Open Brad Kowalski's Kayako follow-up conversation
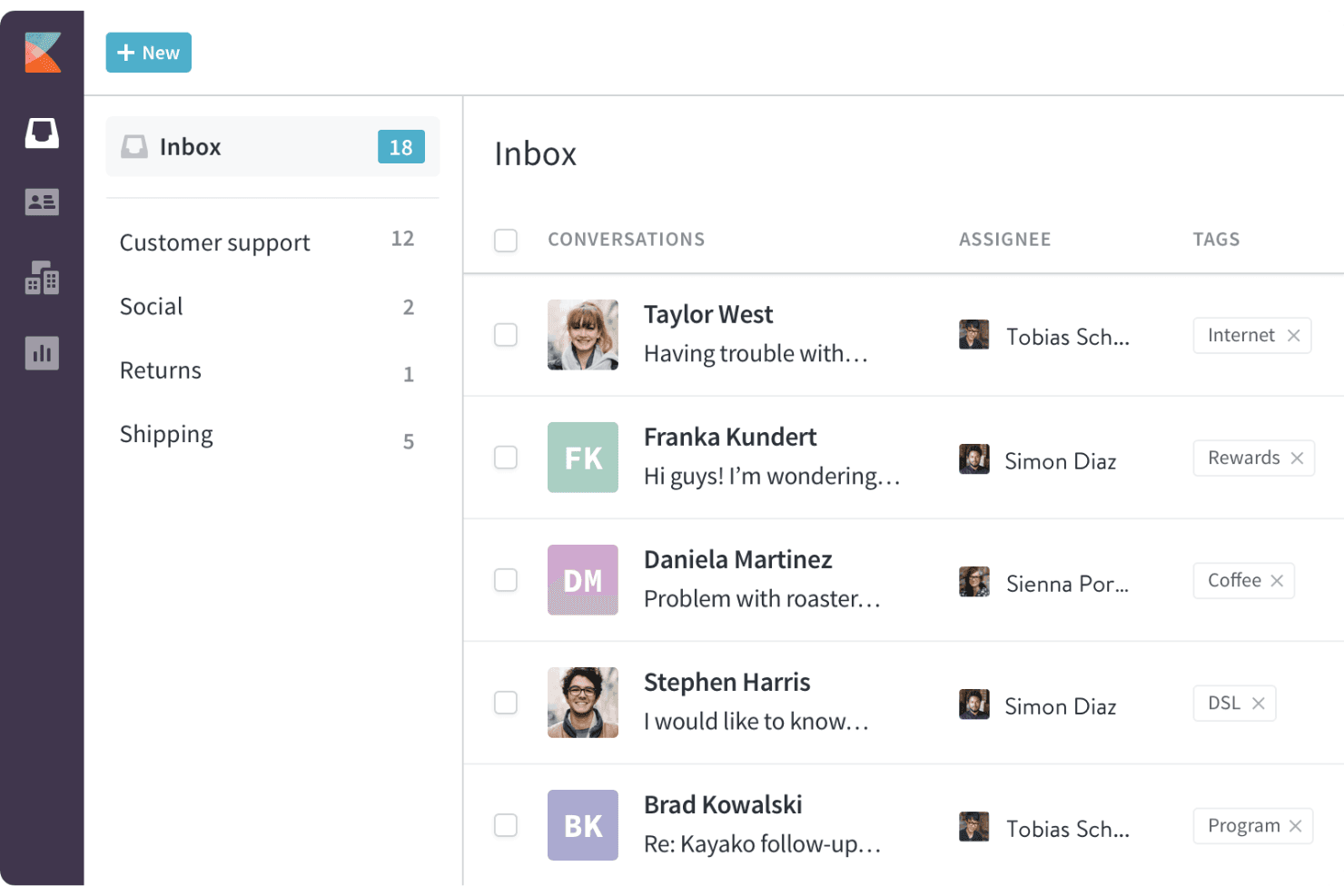The image size is (1344, 896). 762,825
